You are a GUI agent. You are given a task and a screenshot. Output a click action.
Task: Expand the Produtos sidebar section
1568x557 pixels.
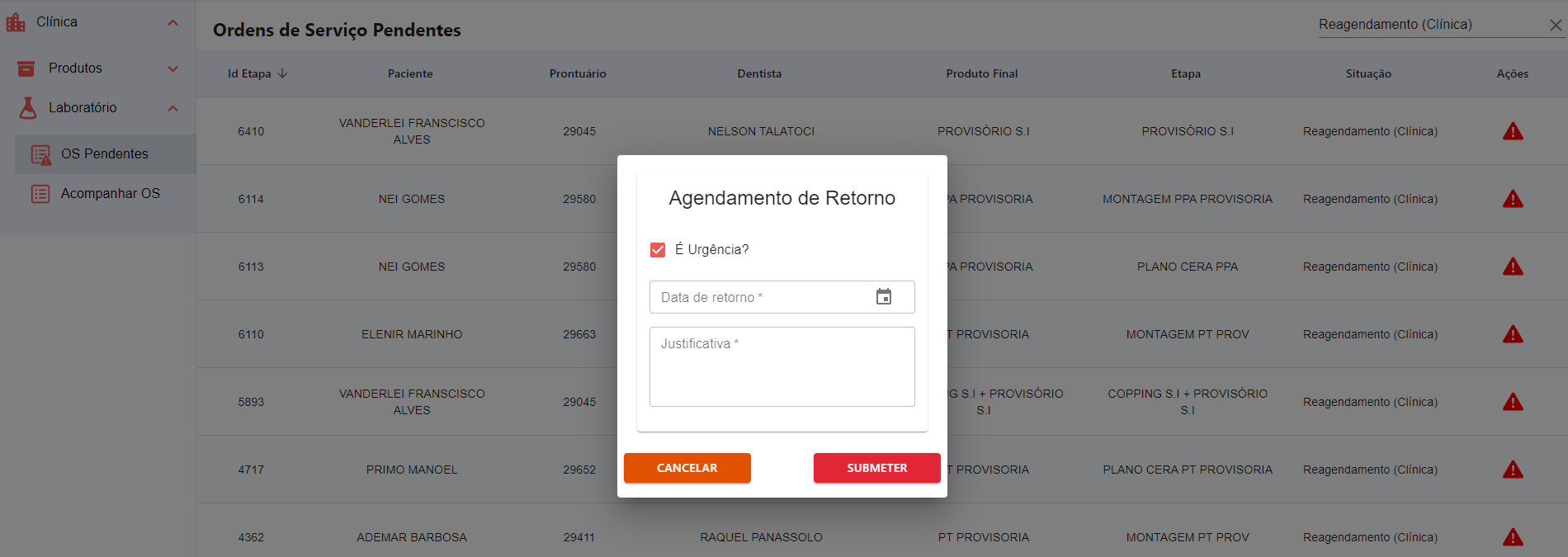pyautogui.click(x=172, y=68)
